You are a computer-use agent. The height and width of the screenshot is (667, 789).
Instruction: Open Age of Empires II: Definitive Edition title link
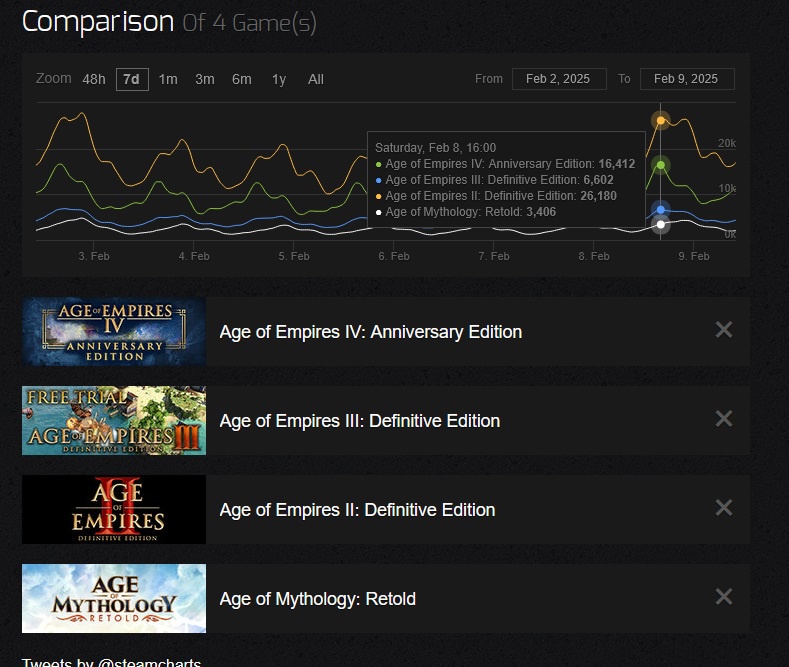(357, 510)
